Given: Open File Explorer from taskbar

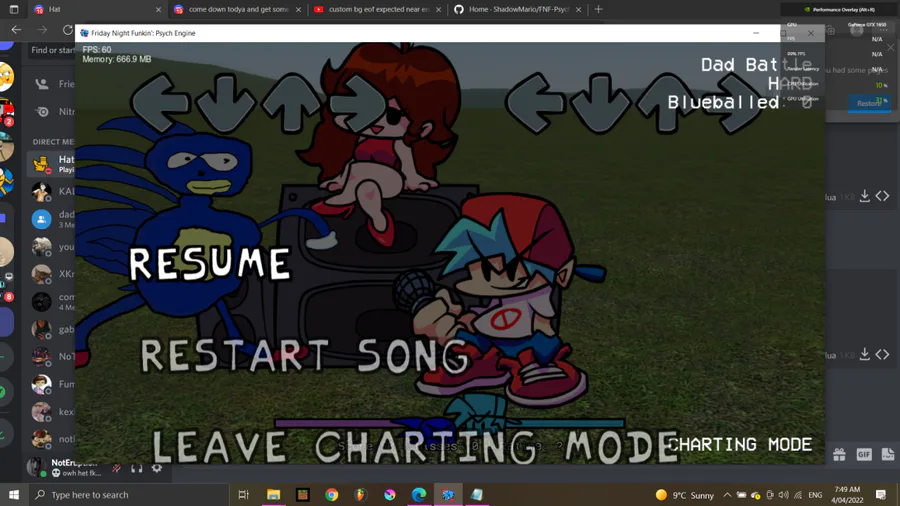Looking at the screenshot, I should pyautogui.click(x=273, y=495).
